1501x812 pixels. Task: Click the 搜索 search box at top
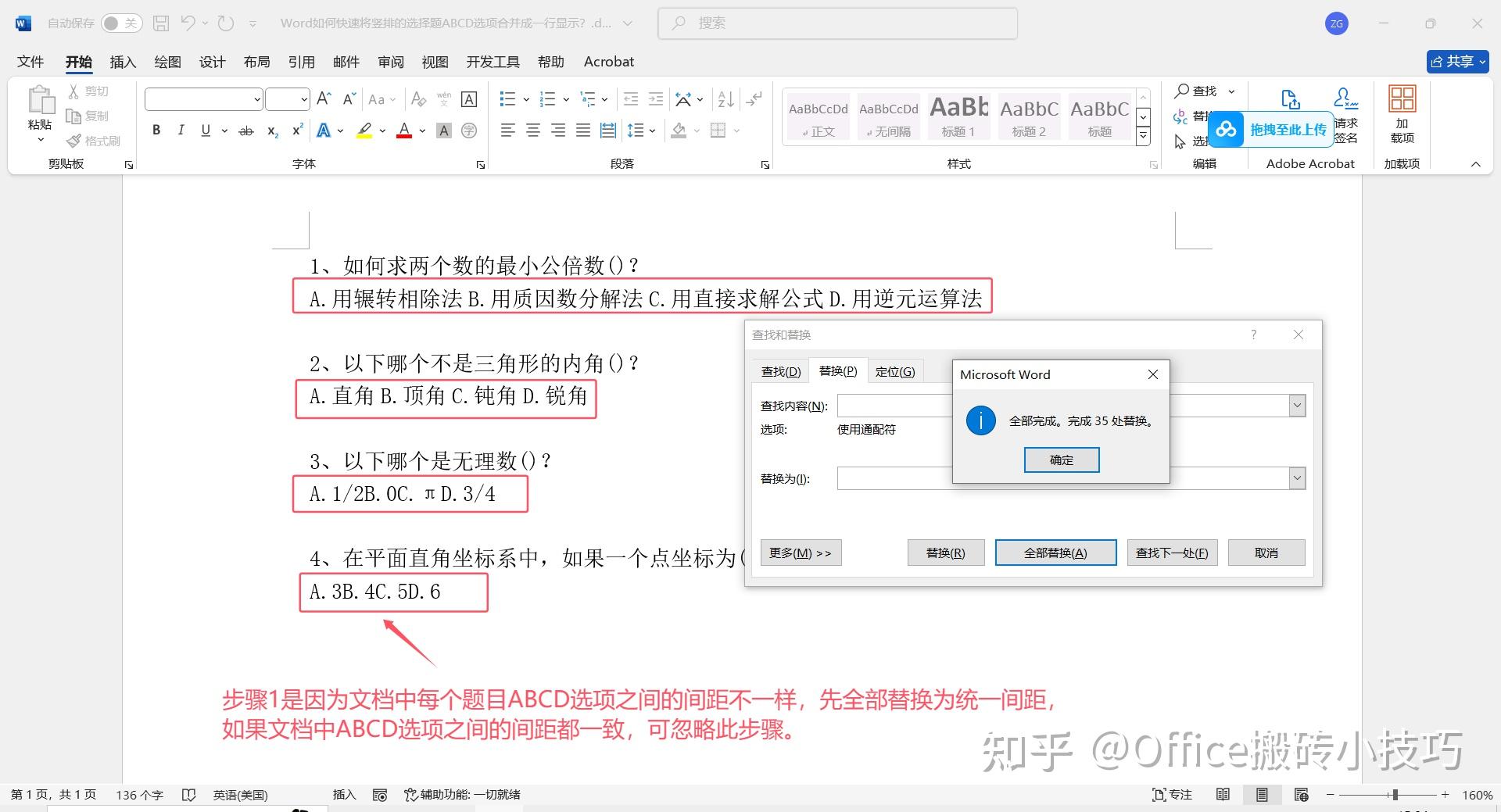tap(836, 23)
